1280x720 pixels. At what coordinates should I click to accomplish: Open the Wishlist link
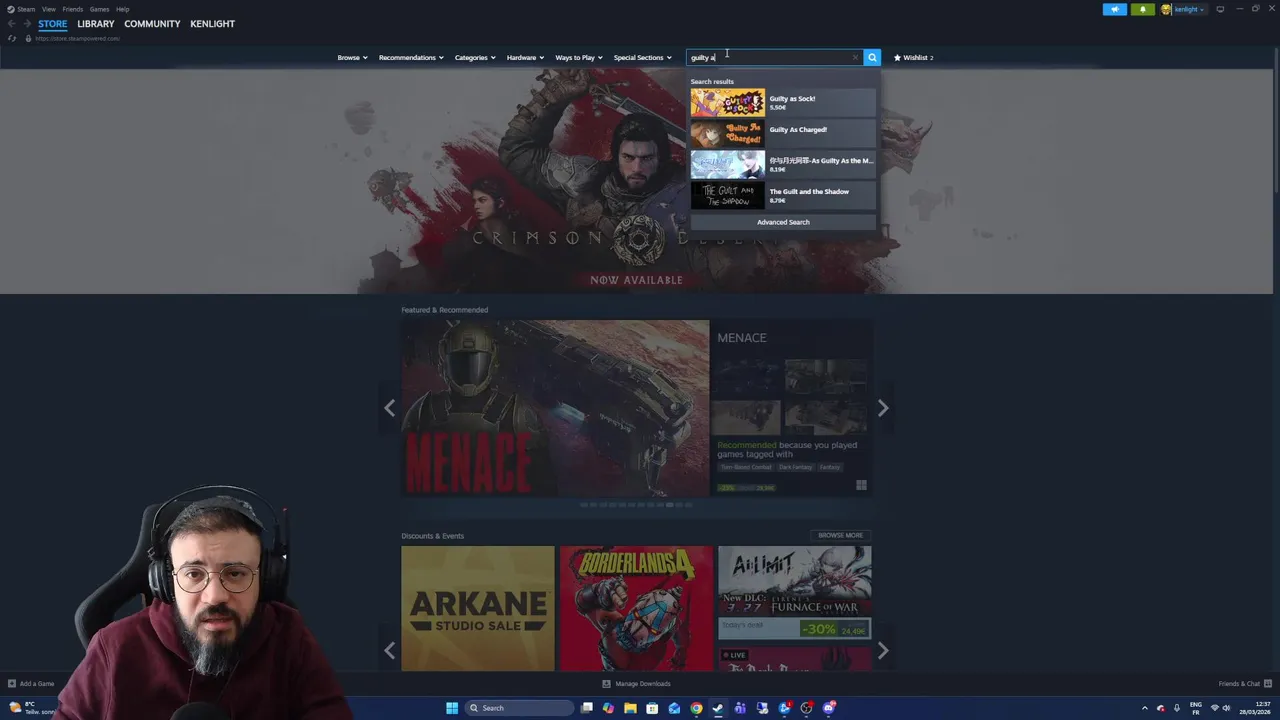(913, 57)
